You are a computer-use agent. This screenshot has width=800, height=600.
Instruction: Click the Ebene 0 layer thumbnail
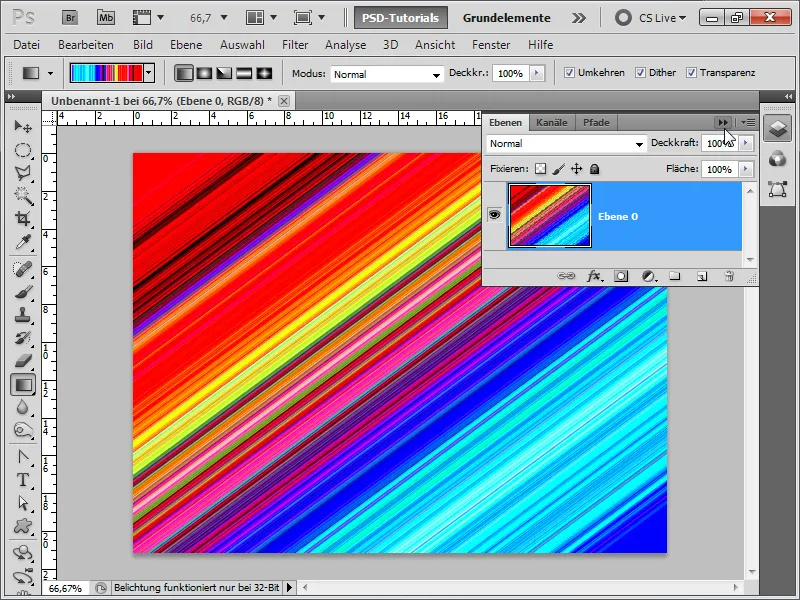[550, 216]
